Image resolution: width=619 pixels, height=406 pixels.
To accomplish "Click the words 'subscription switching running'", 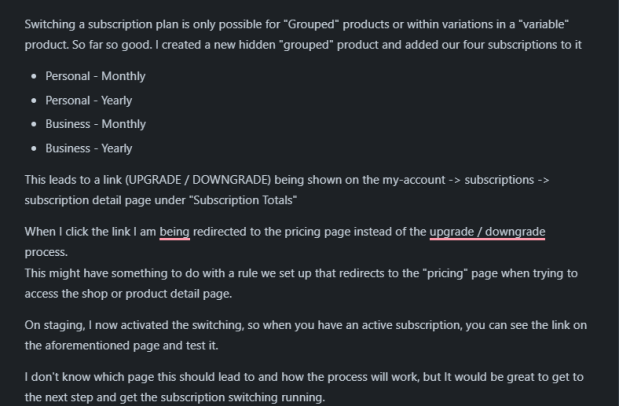I will [x=242, y=397].
